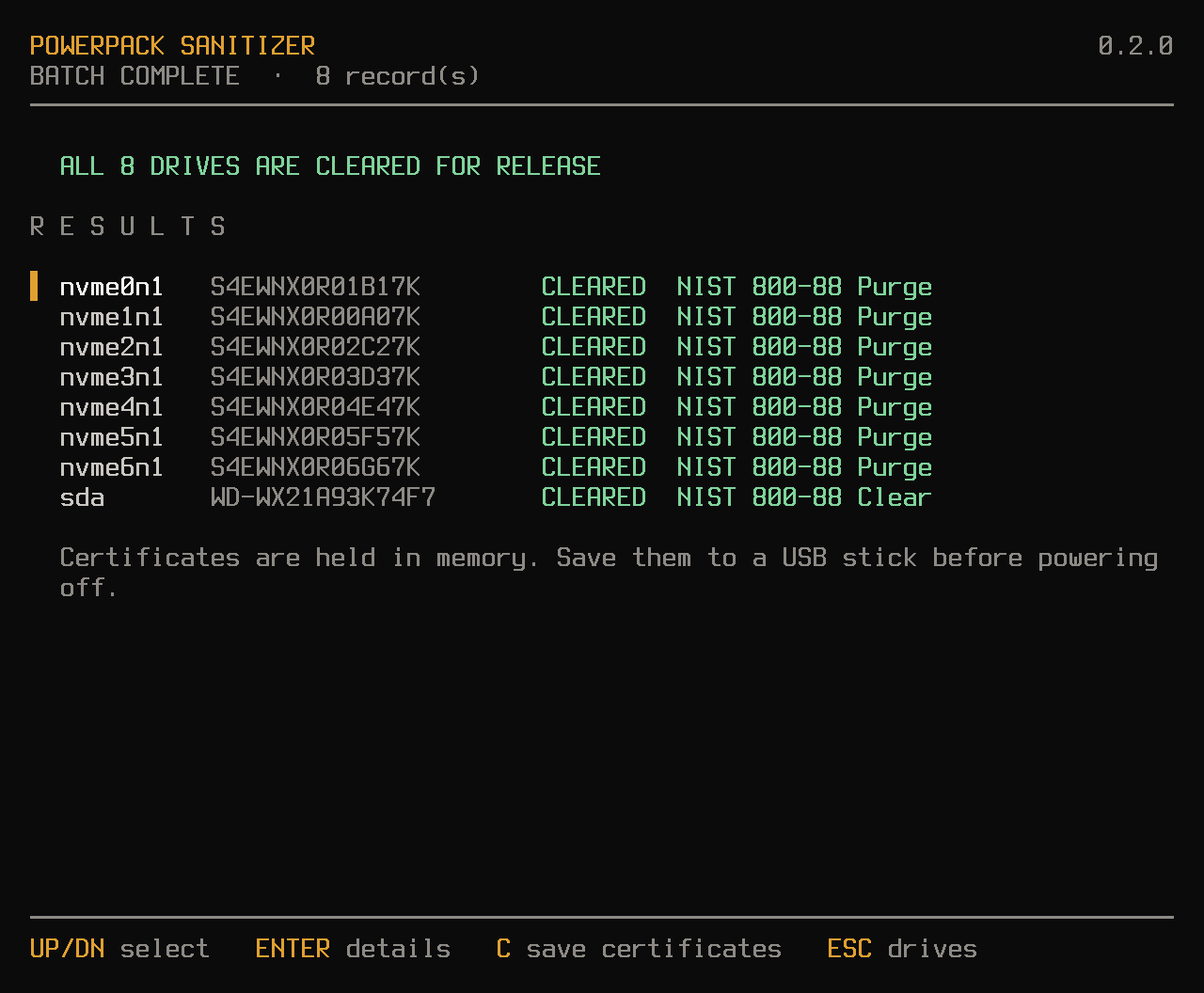1204x993 pixels.
Task: Click serial number WD-WX21A93K74F7
Action: [x=324, y=496]
